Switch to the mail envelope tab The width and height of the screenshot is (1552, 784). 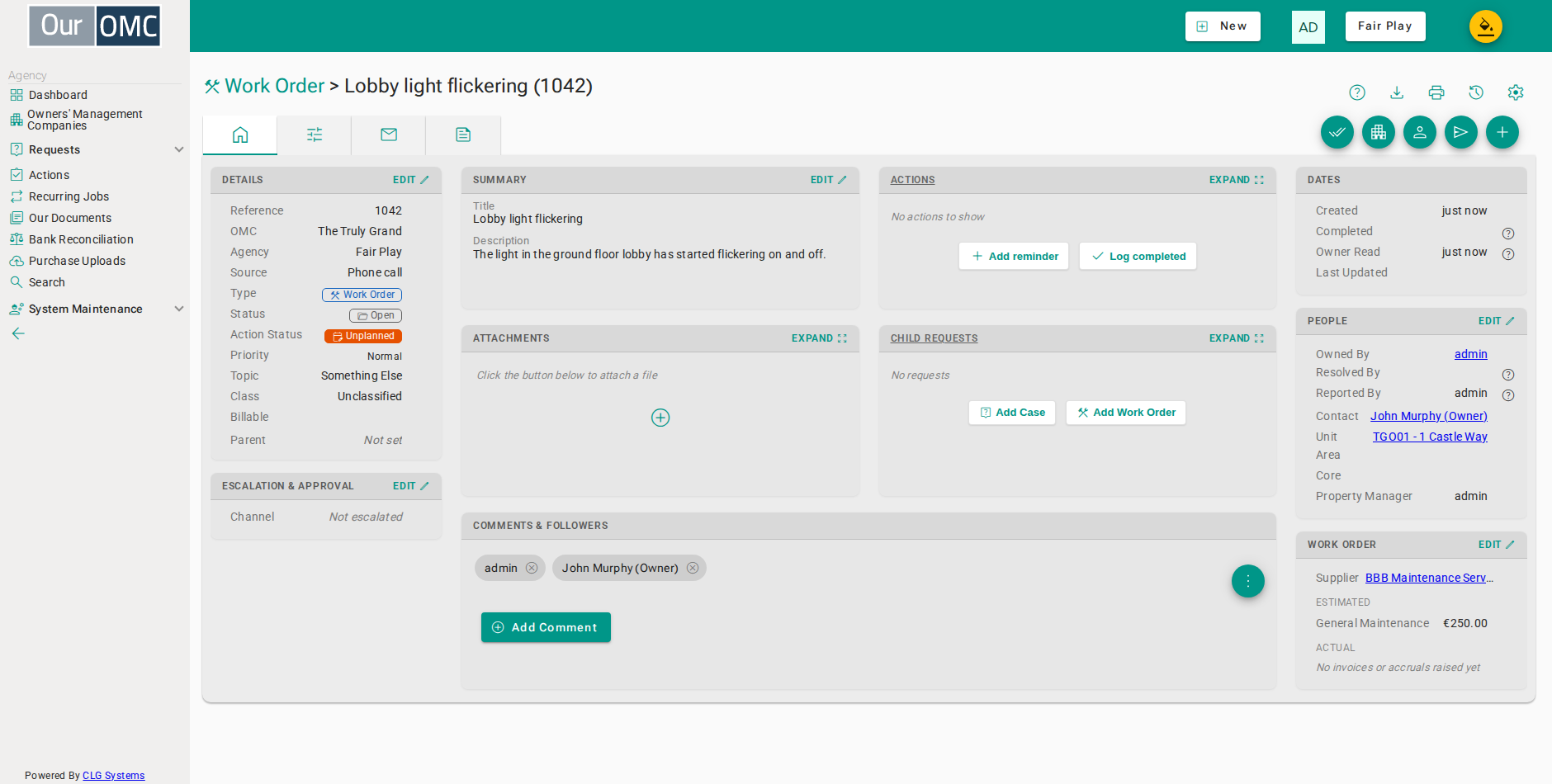pos(389,135)
